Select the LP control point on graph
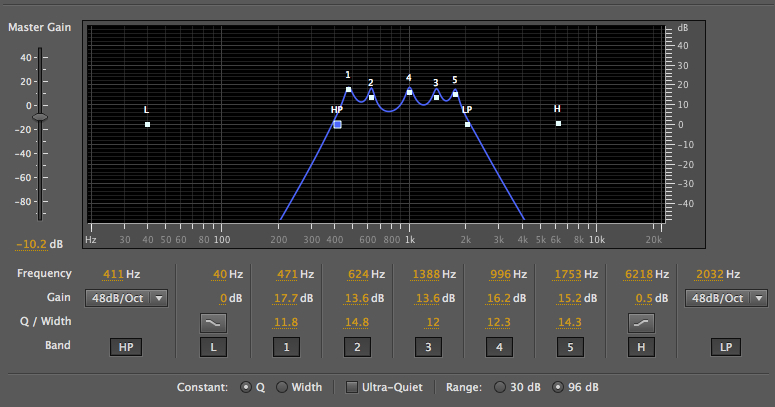Viewport: 775px width, 407px height. (x=467, y=124)
